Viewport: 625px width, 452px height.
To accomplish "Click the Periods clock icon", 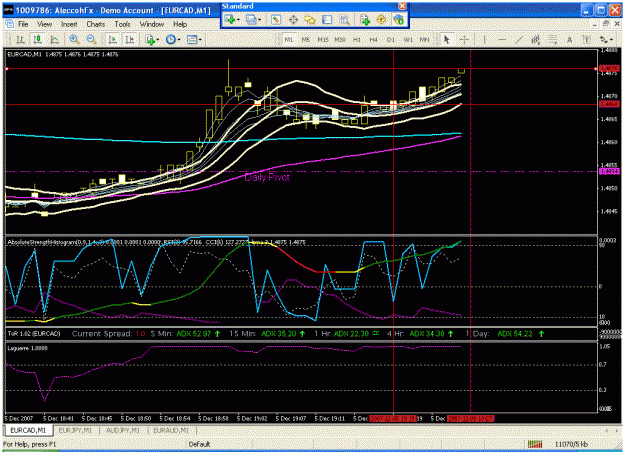I will point(171,39).
